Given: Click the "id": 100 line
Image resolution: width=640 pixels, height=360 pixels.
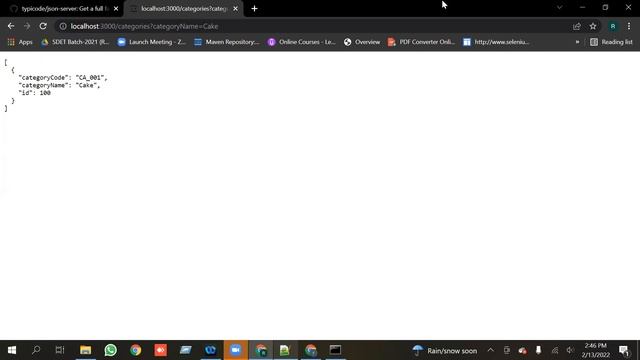Looking at the screenshot, I should coord(35,93).
